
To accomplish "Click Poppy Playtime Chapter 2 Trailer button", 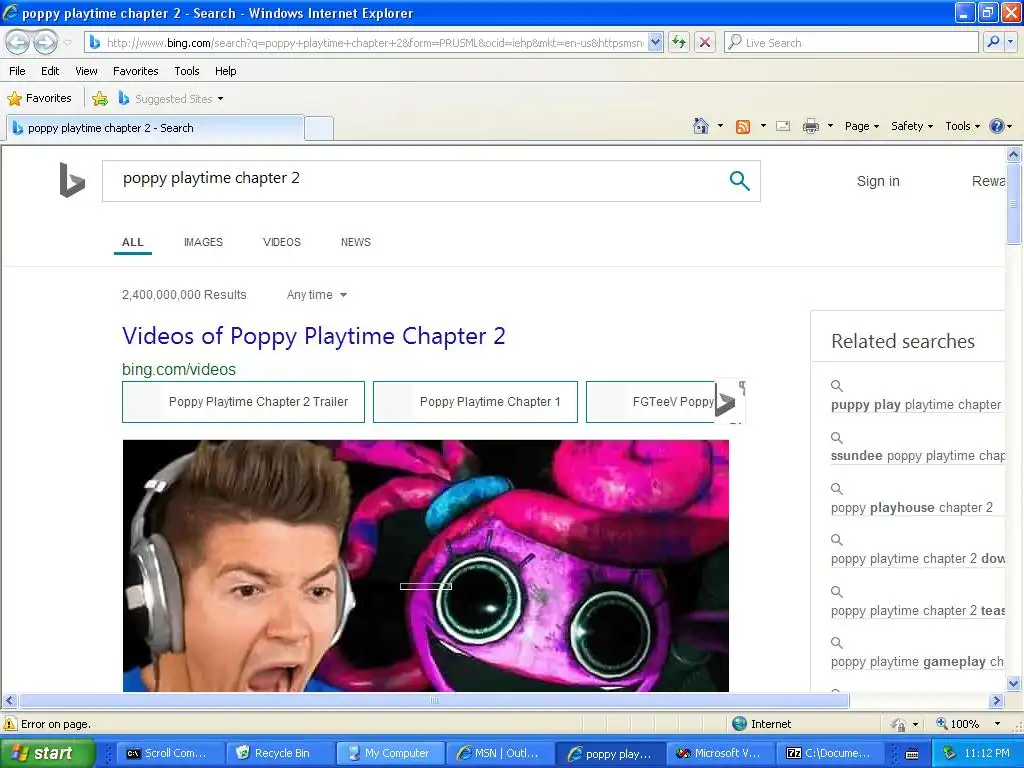I will 244,402.
